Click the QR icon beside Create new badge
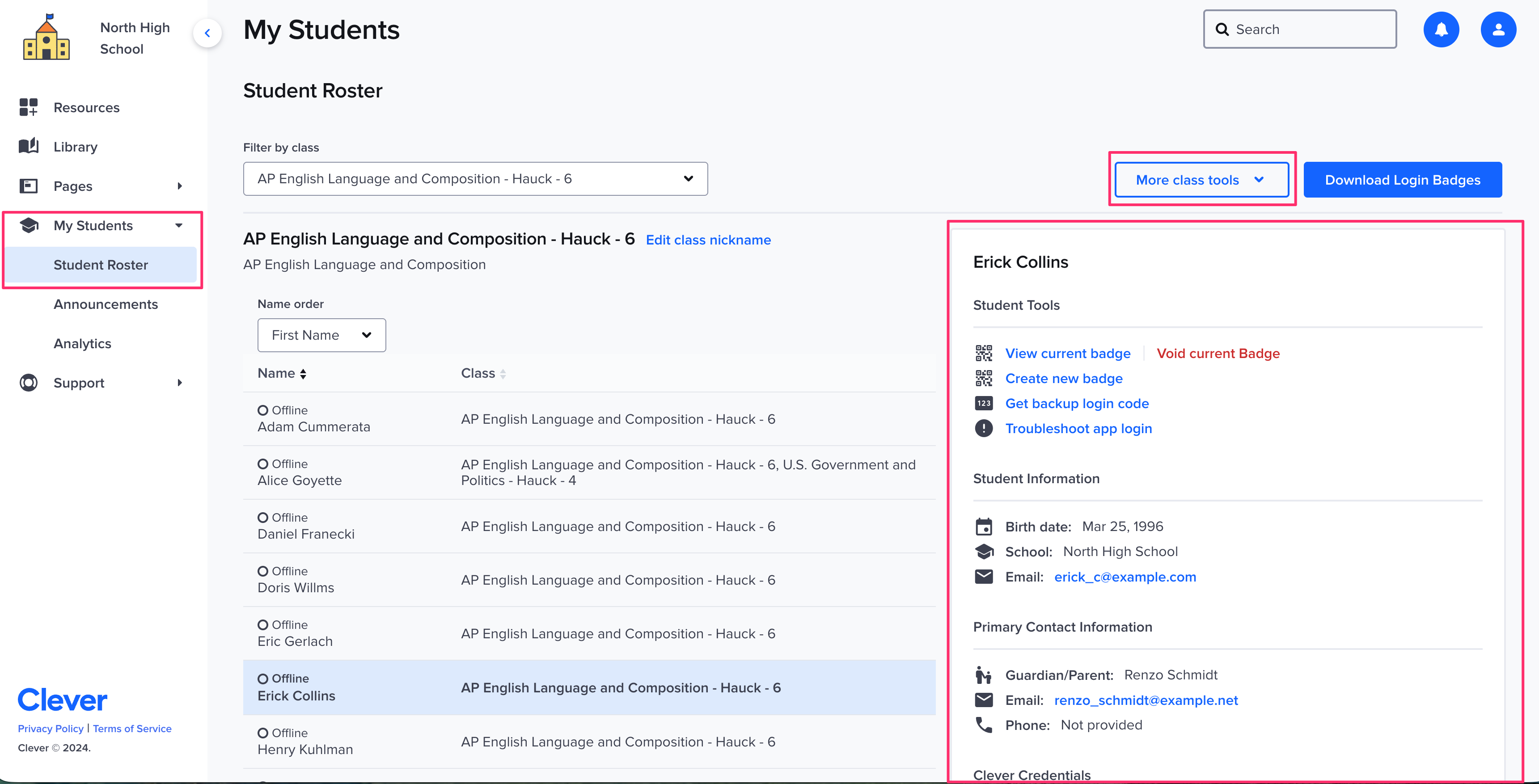This screenshot has width=1539, height=784. click(983, 379)
